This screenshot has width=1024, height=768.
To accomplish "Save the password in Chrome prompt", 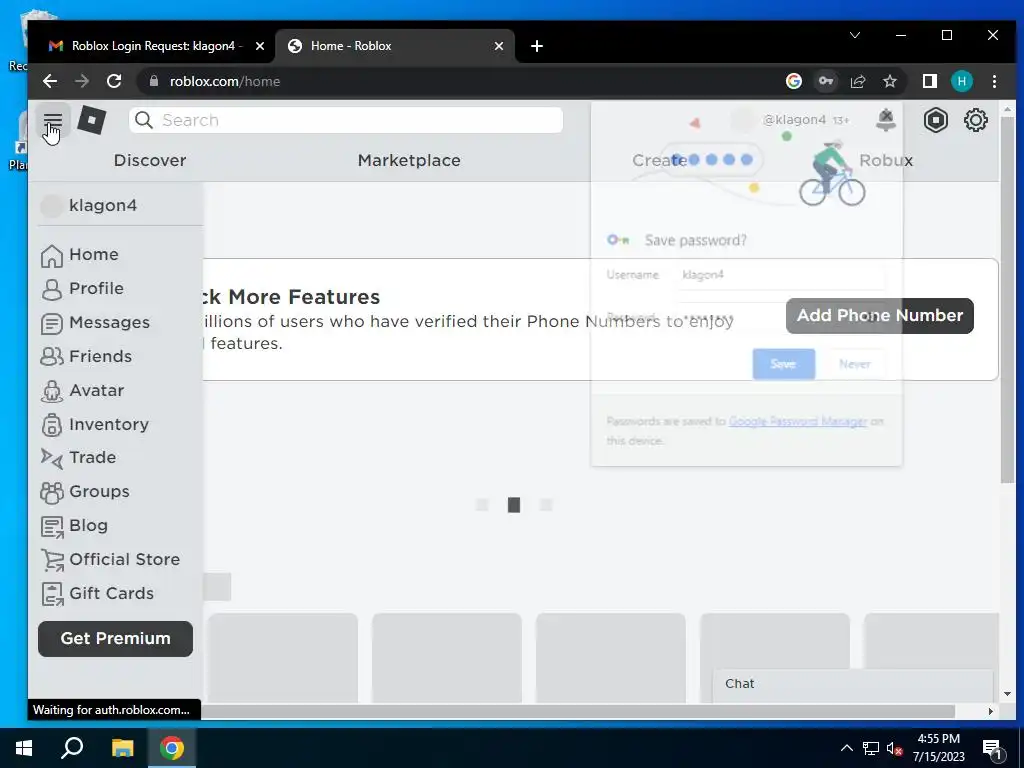I will click(x=783, y=364).
